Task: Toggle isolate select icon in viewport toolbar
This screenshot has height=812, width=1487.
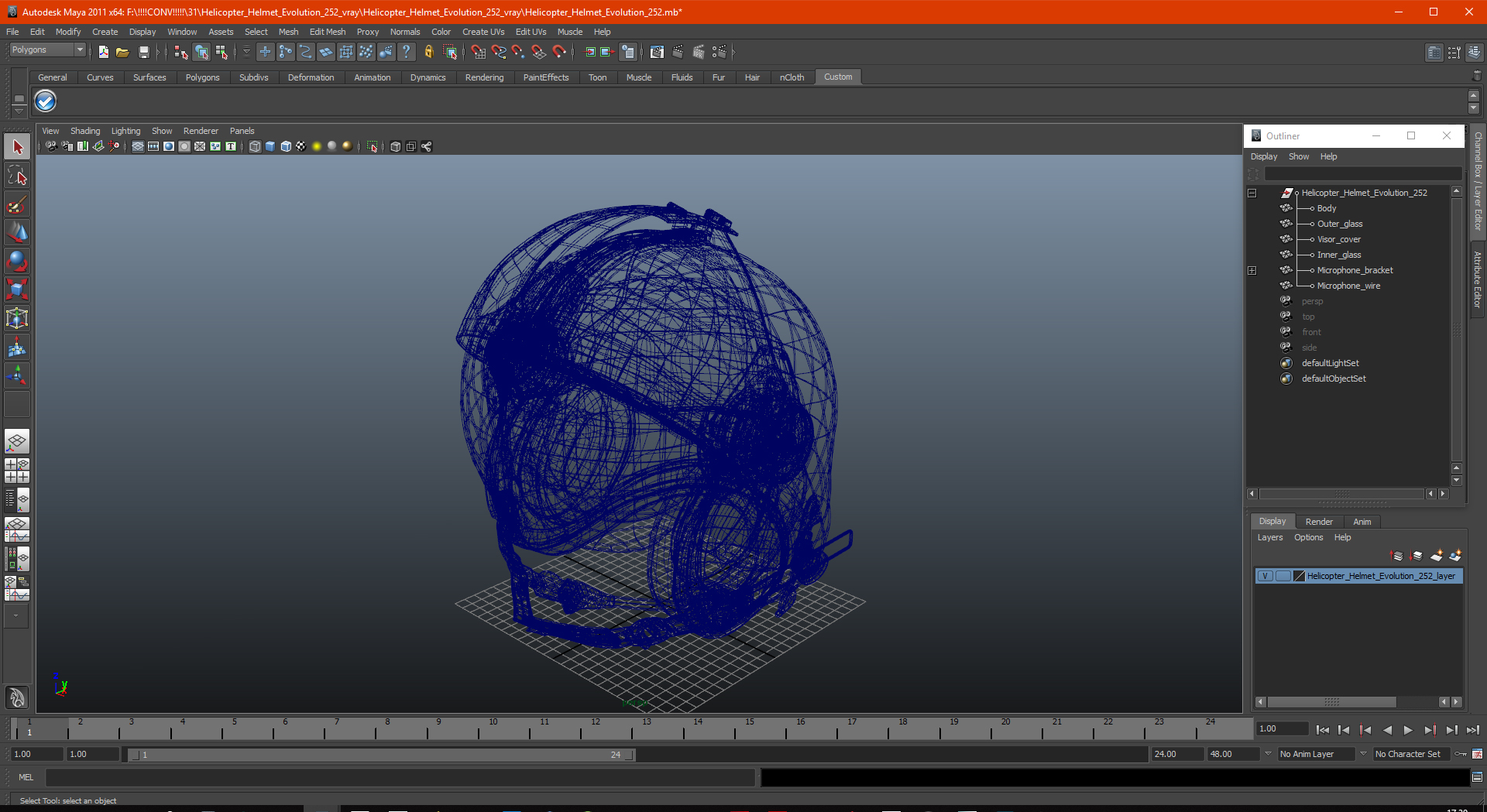Action: click(x=373, y=146)
